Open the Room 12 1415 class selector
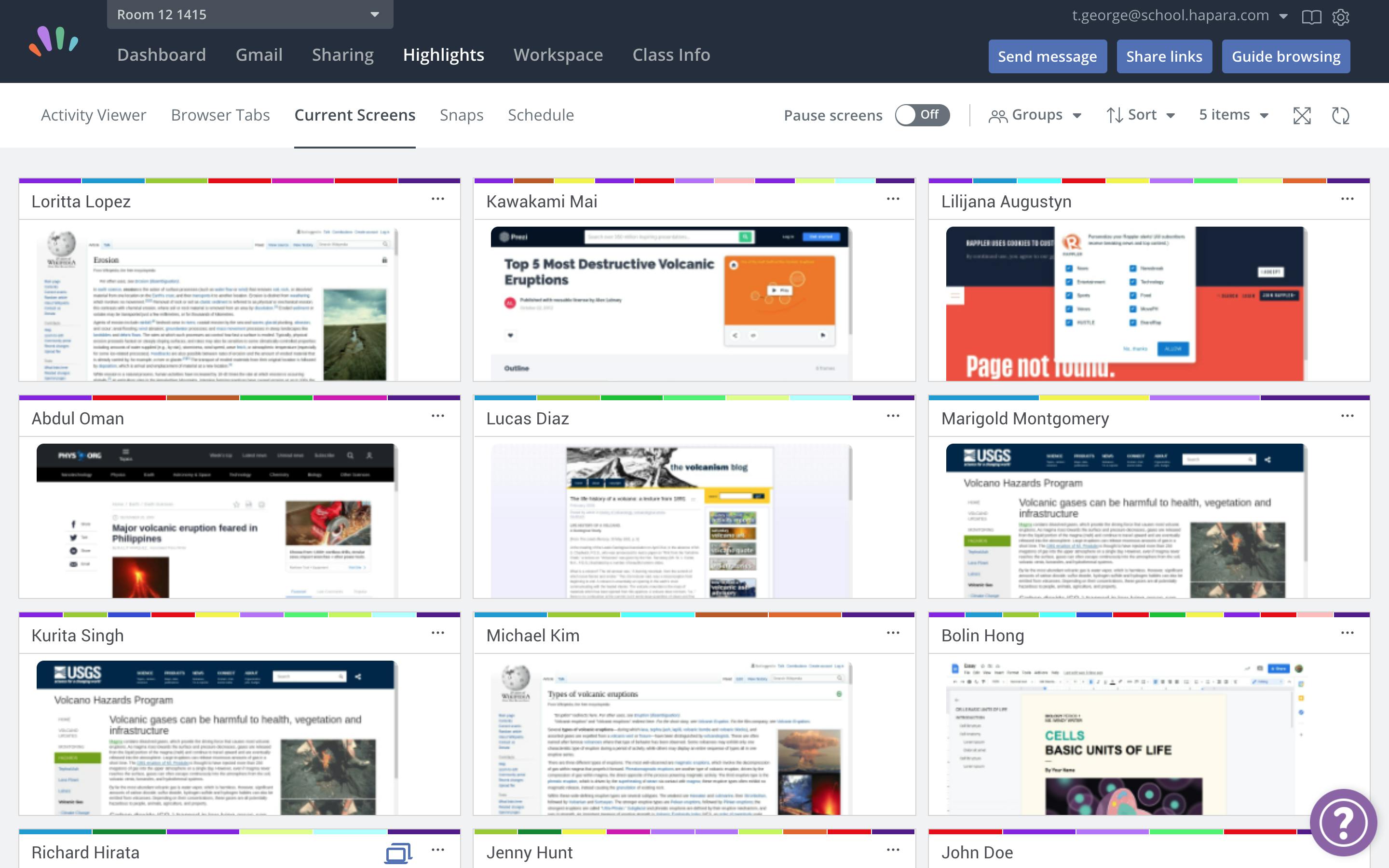The height and width of the screenshot is (868, 1389). coord(250,14)
